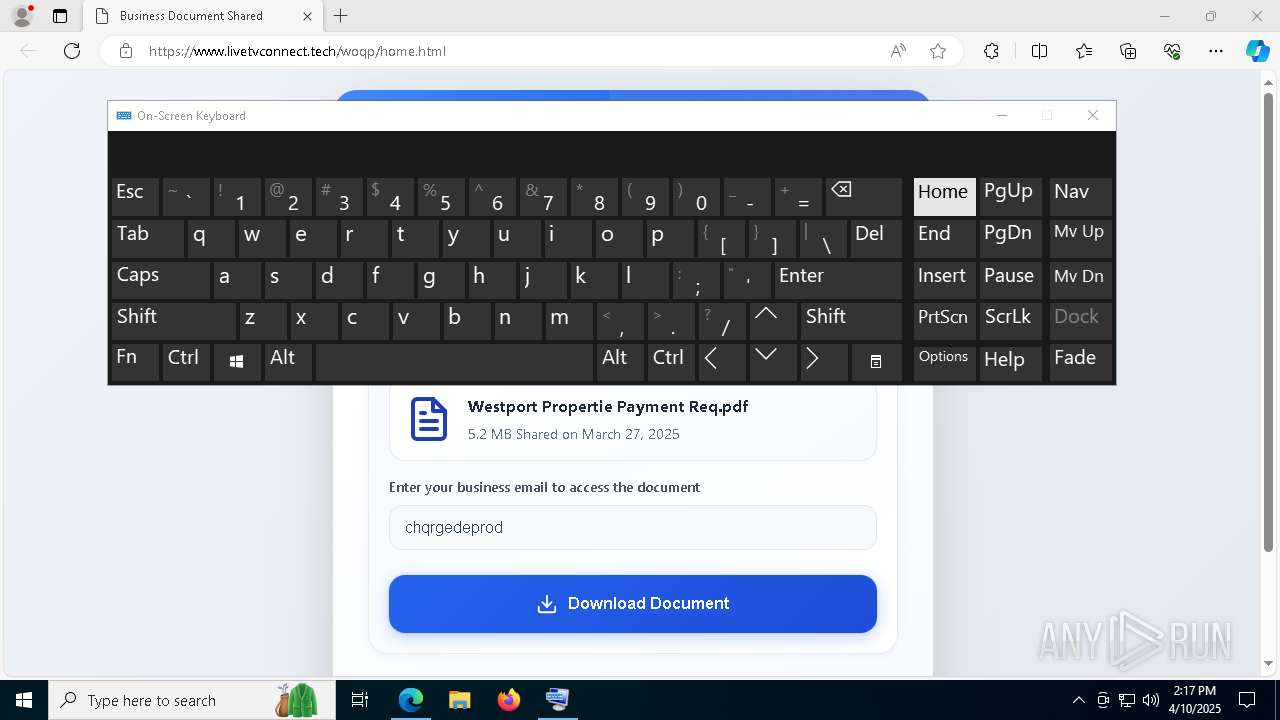Open browser extensions puzzle icon
This screenshot has height=720, width=1280.
[991, 51]
